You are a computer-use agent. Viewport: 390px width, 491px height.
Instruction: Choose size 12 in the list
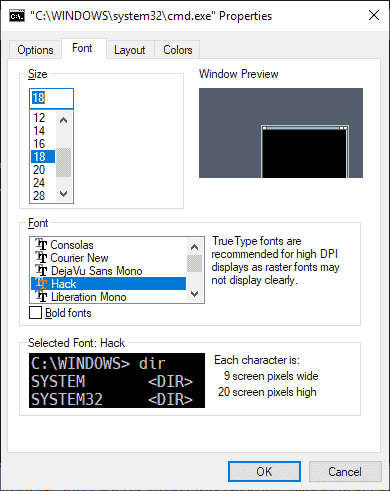(x=43, y=118)
